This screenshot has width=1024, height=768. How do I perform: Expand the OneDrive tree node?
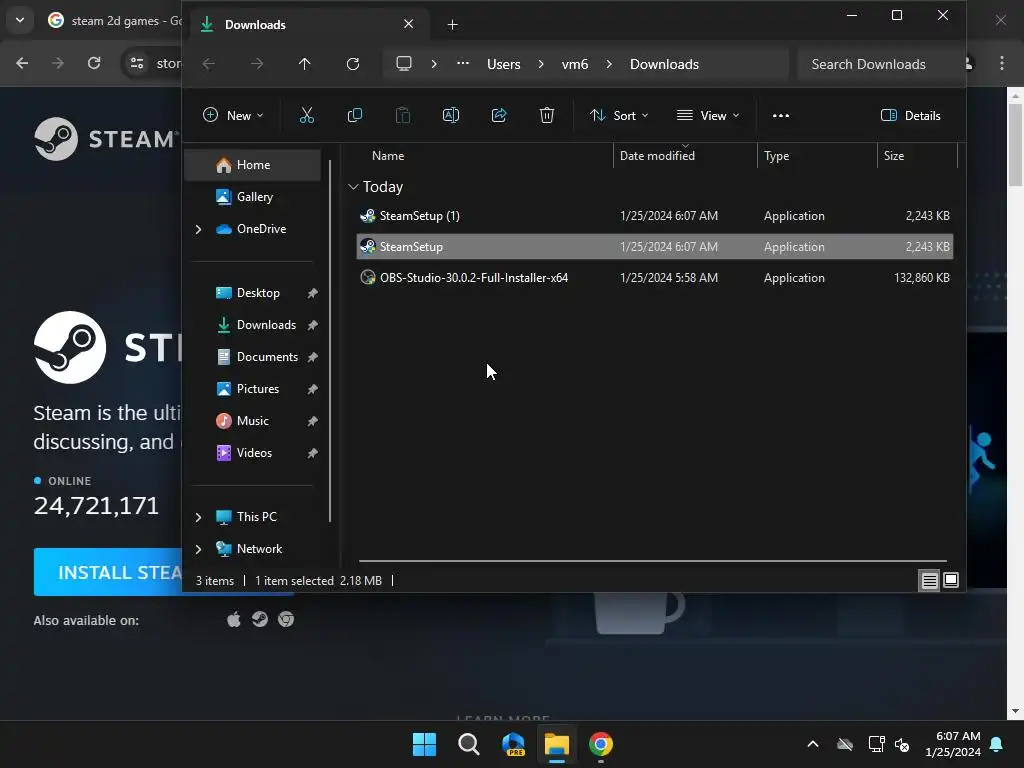[x=199, y=229]
